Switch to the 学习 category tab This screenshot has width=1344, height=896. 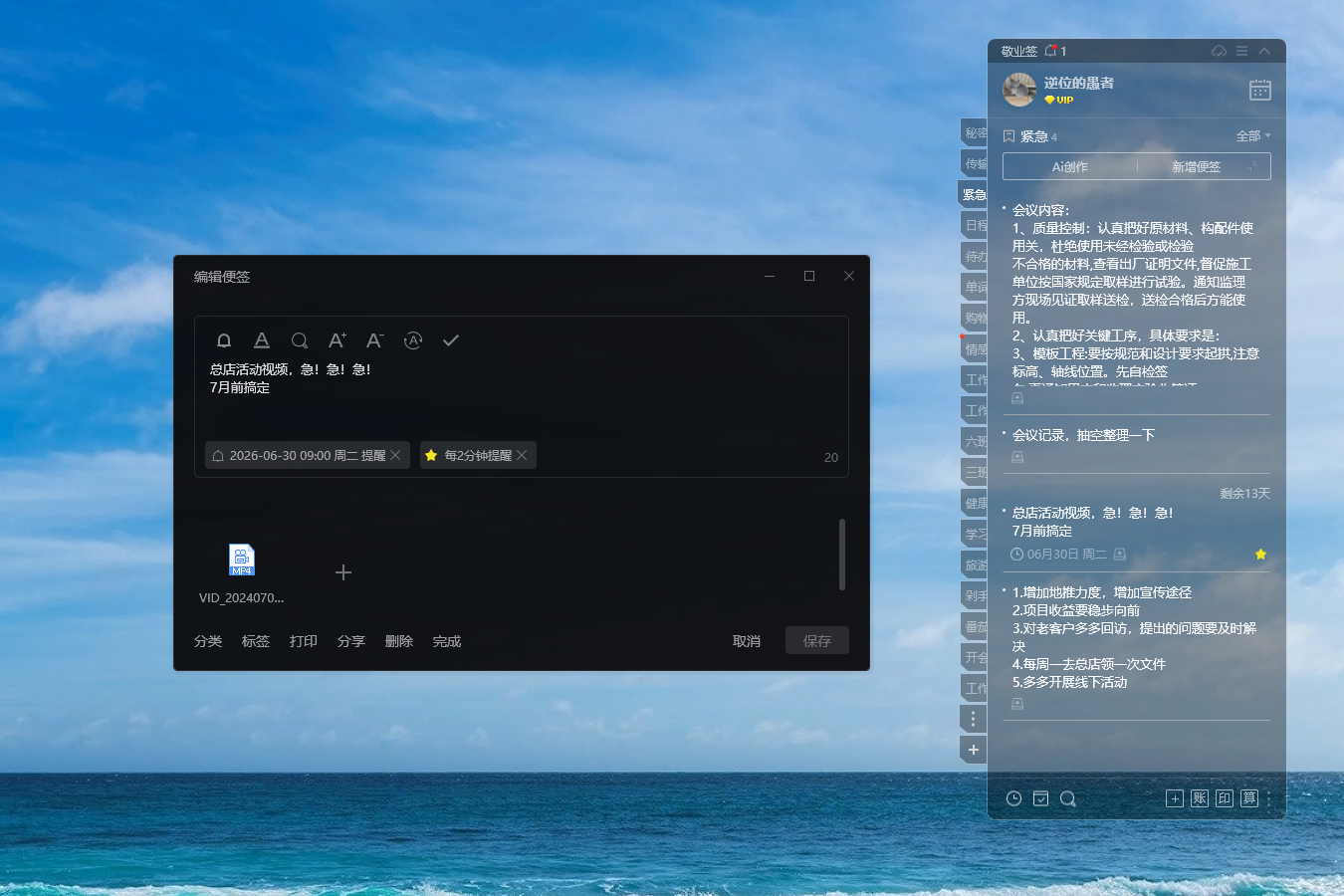coord(974,534)
